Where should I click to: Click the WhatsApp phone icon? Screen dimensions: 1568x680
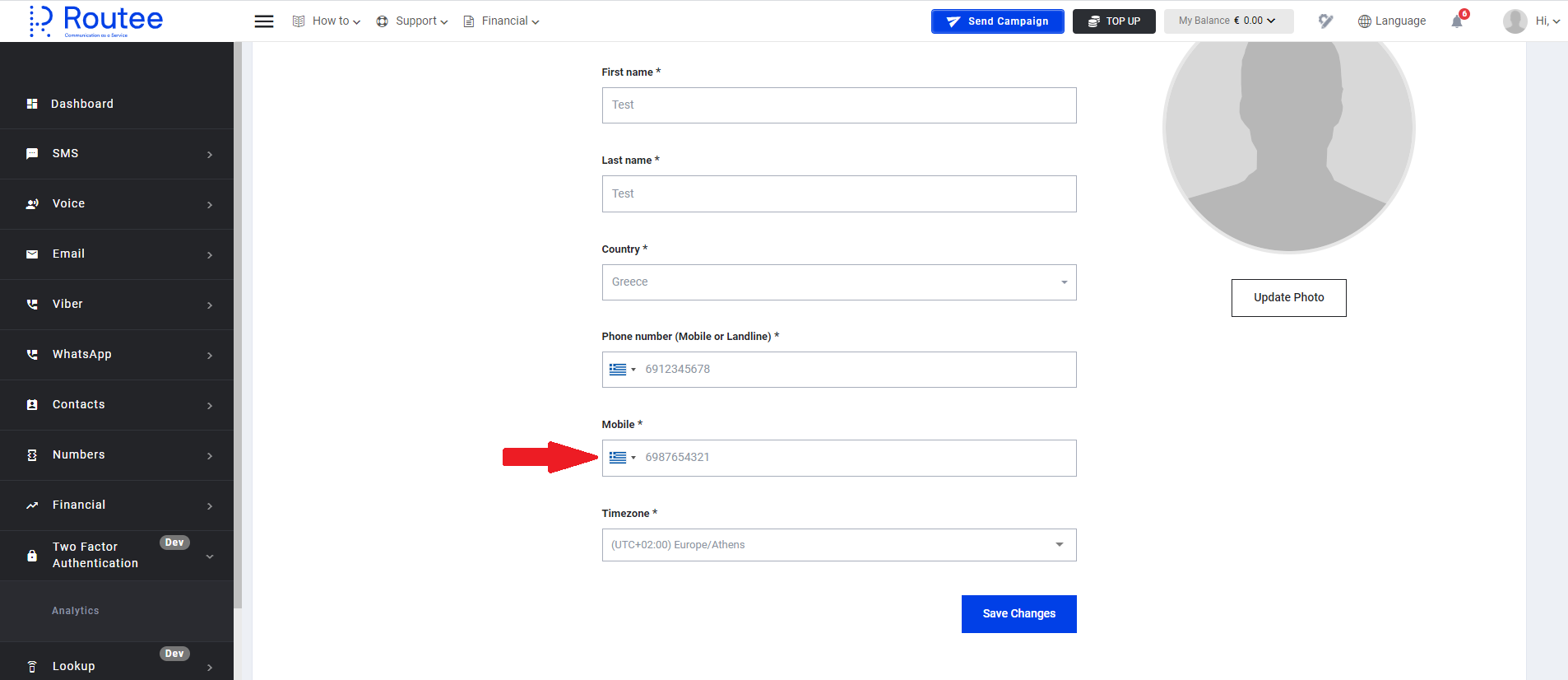coord(32,355)
